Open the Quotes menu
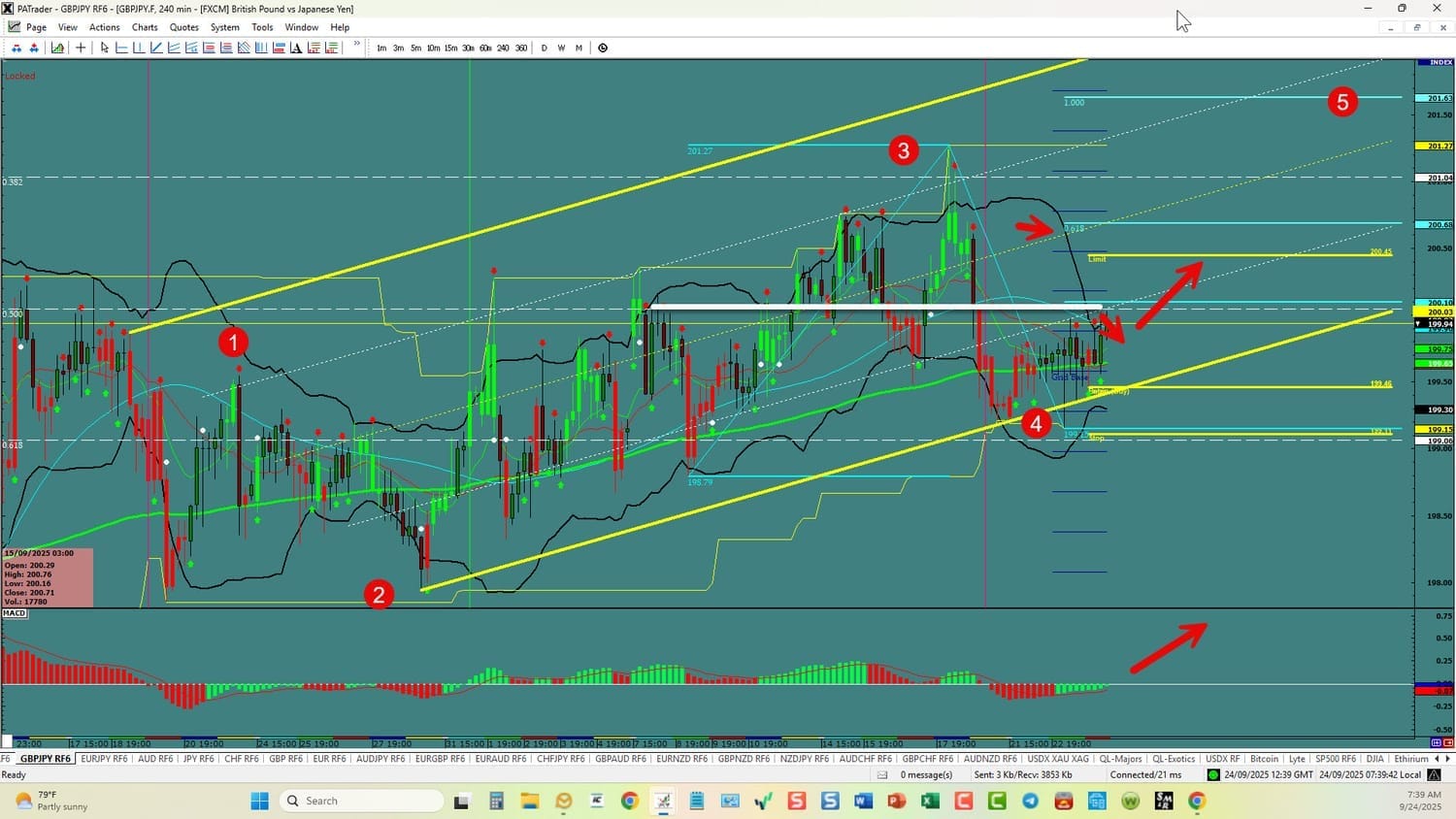Image resolution: width=1456 pixels, height=819 pixels. (184, 27)
